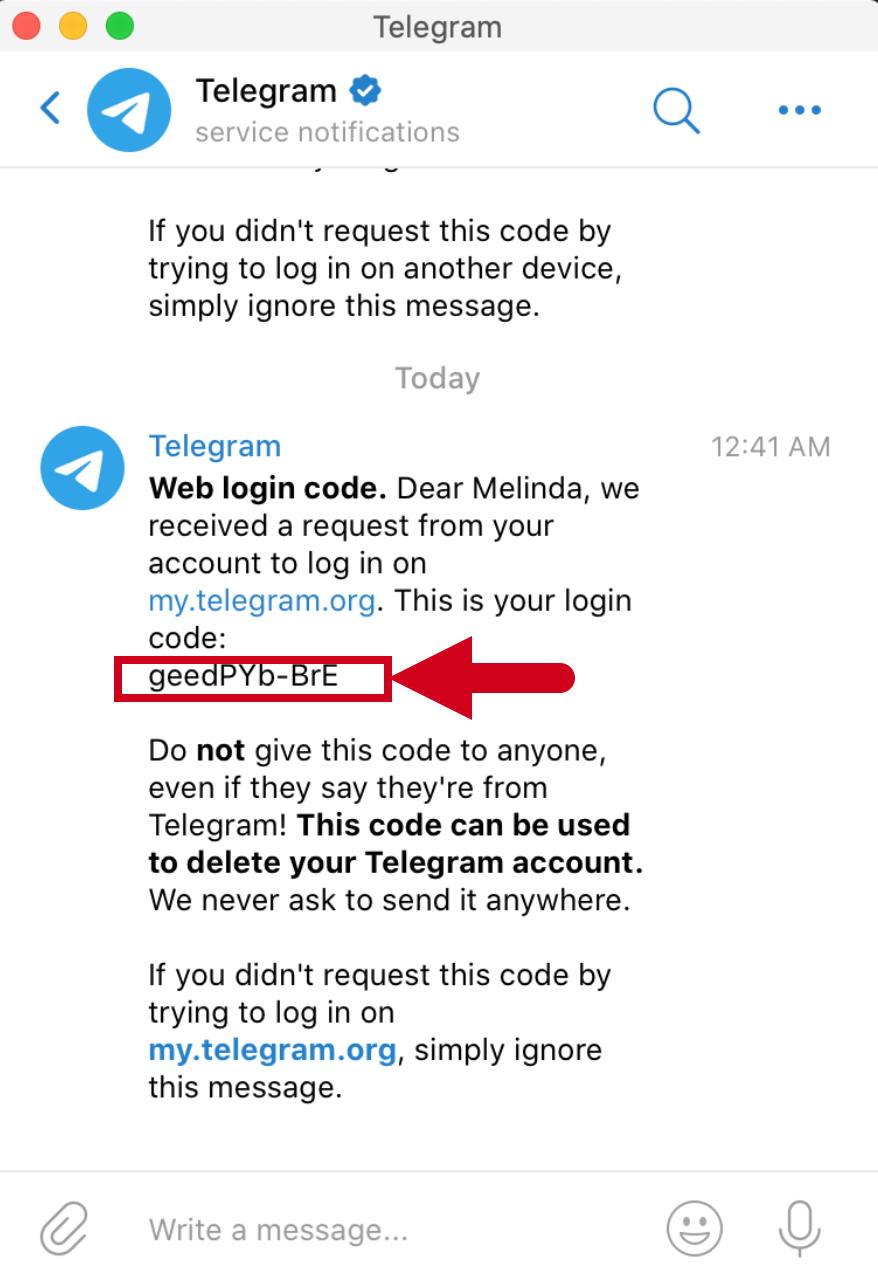Open the my.telegram.org link before login code
Image resolution: width=878 pixels, height=1280 pixels.
pos(262,601)
